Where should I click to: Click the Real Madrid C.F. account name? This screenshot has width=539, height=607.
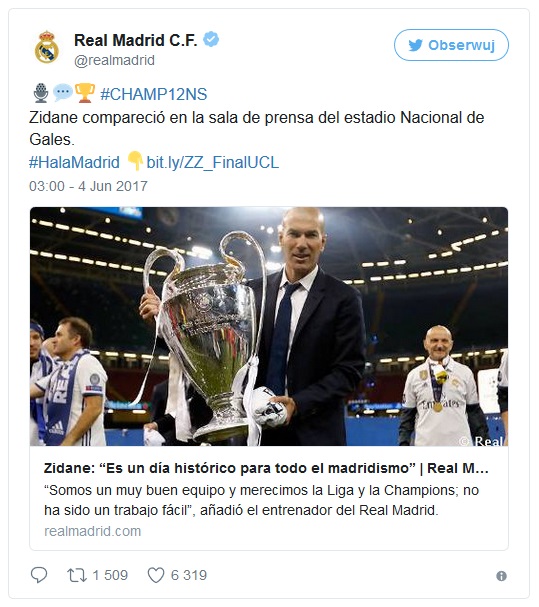(136, 40)
